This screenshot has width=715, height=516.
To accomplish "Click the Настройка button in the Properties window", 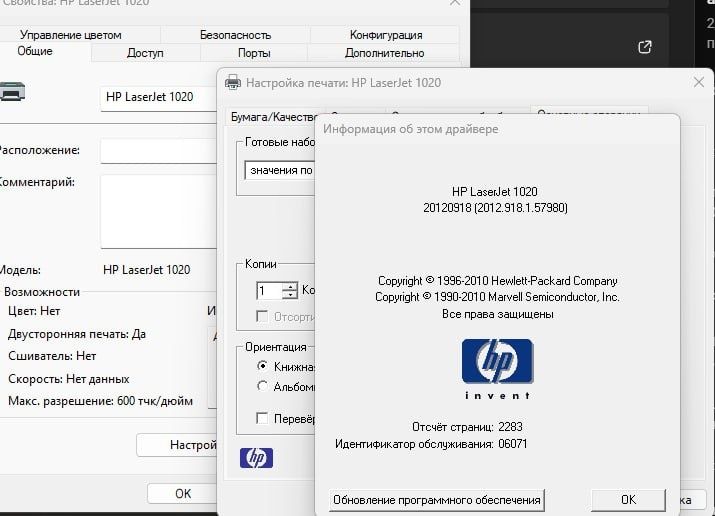I will point(177,444).
